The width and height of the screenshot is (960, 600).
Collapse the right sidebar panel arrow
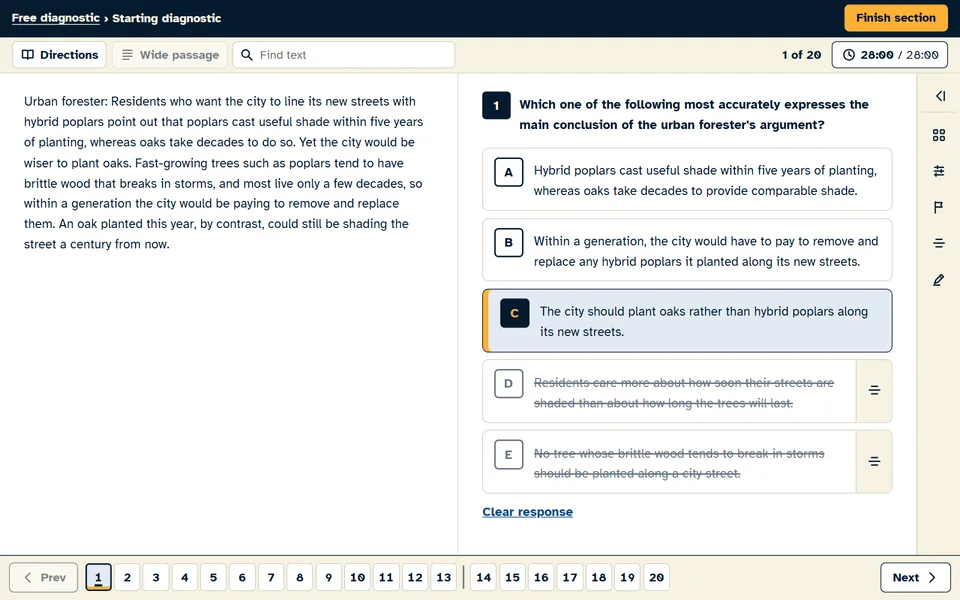(x=940, y=96)
